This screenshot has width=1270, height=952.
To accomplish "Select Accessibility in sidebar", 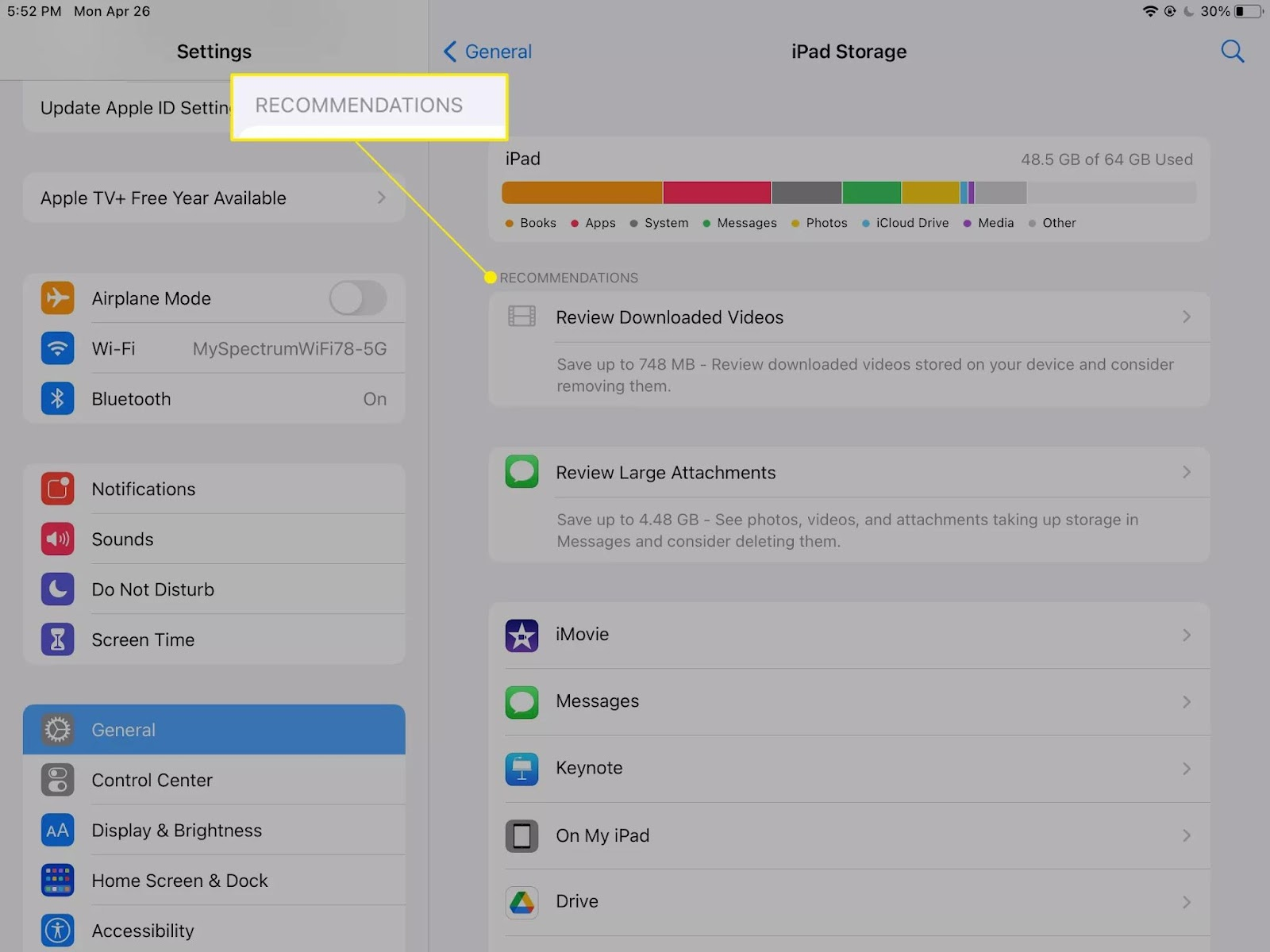I will tap(214, 930).
